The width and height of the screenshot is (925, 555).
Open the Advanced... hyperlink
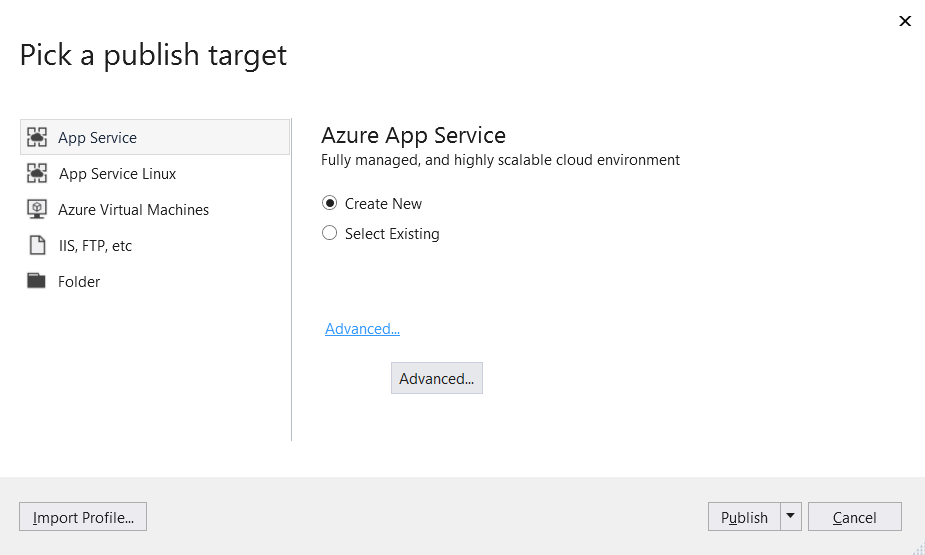362,329
